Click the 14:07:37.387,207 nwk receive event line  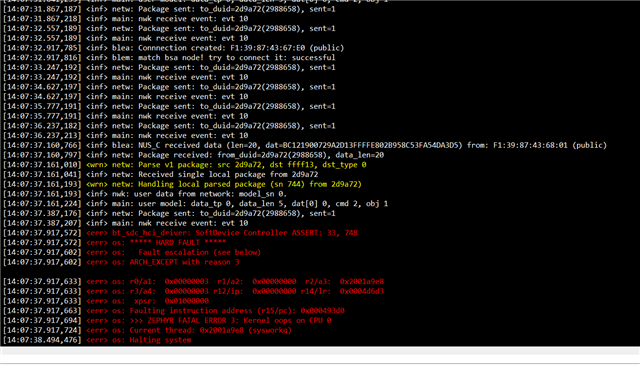pos(125,223)
